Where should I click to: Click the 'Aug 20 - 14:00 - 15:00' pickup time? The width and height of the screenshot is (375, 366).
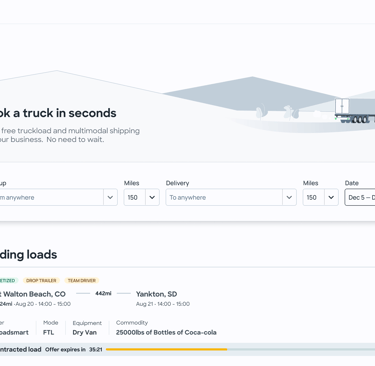[x=43, y=304]
